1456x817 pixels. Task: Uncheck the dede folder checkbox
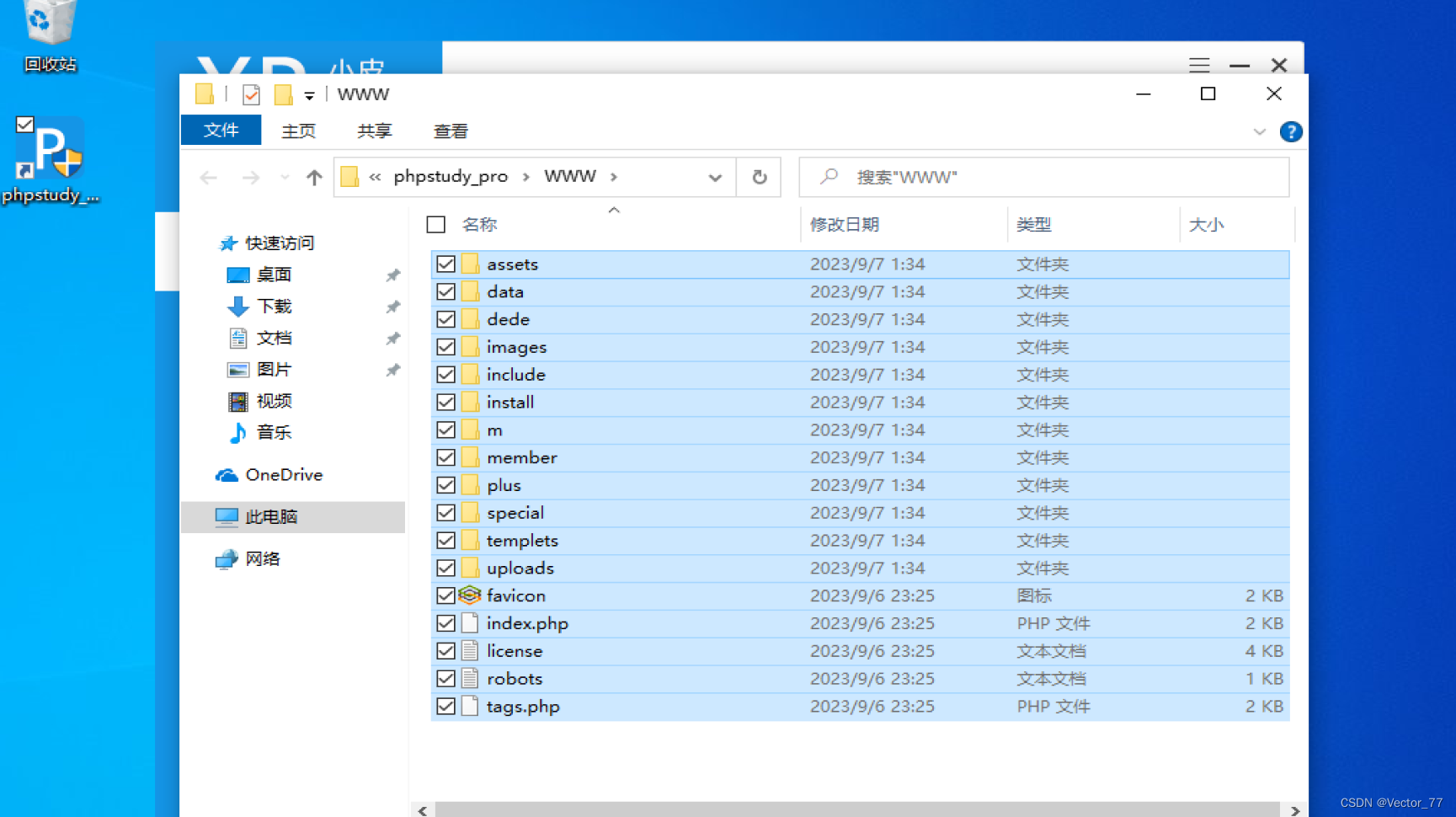tap(445, 319)
